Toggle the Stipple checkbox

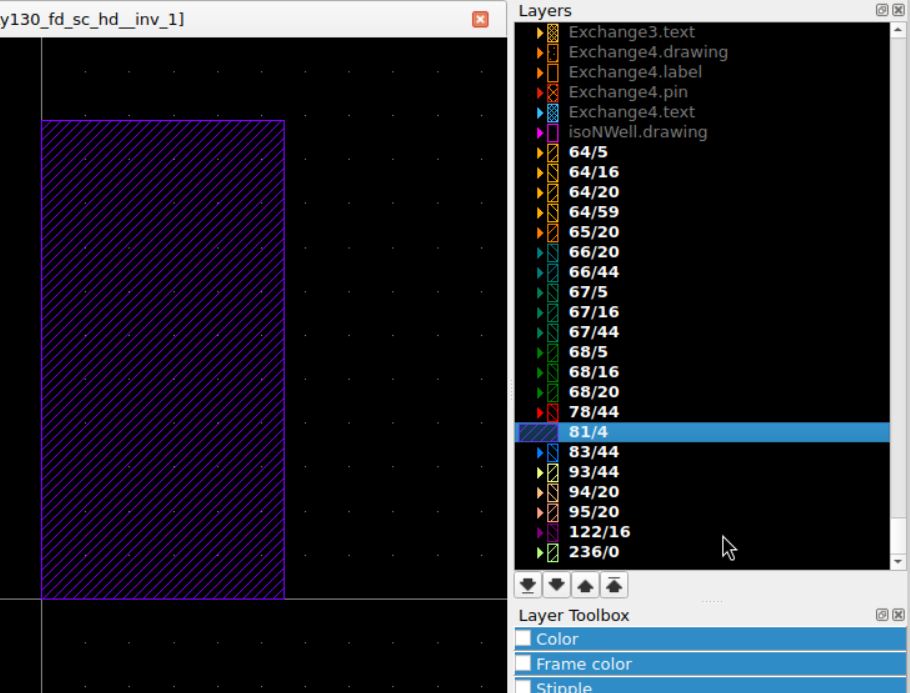523,686
